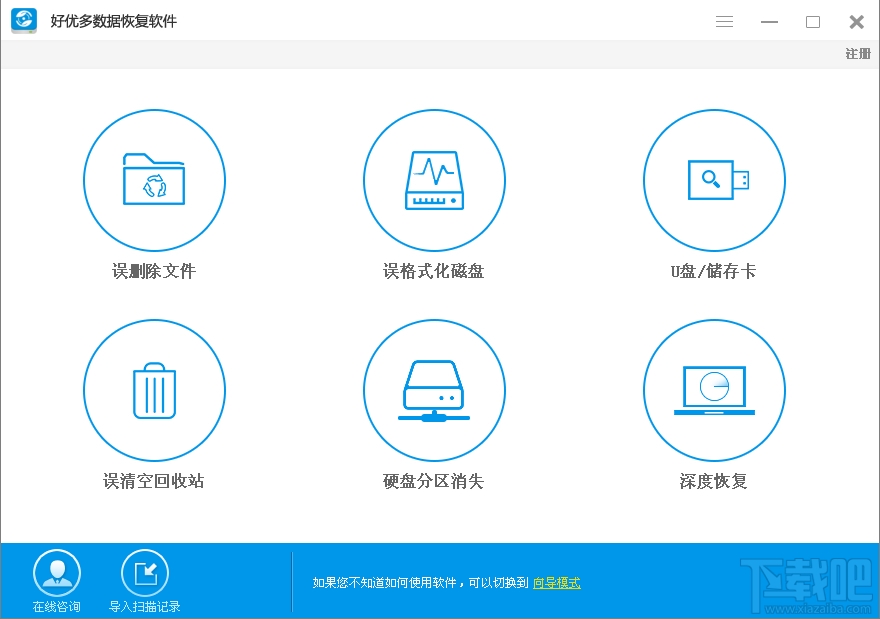Close the data recovery window
880x619 pixels.
856,22
